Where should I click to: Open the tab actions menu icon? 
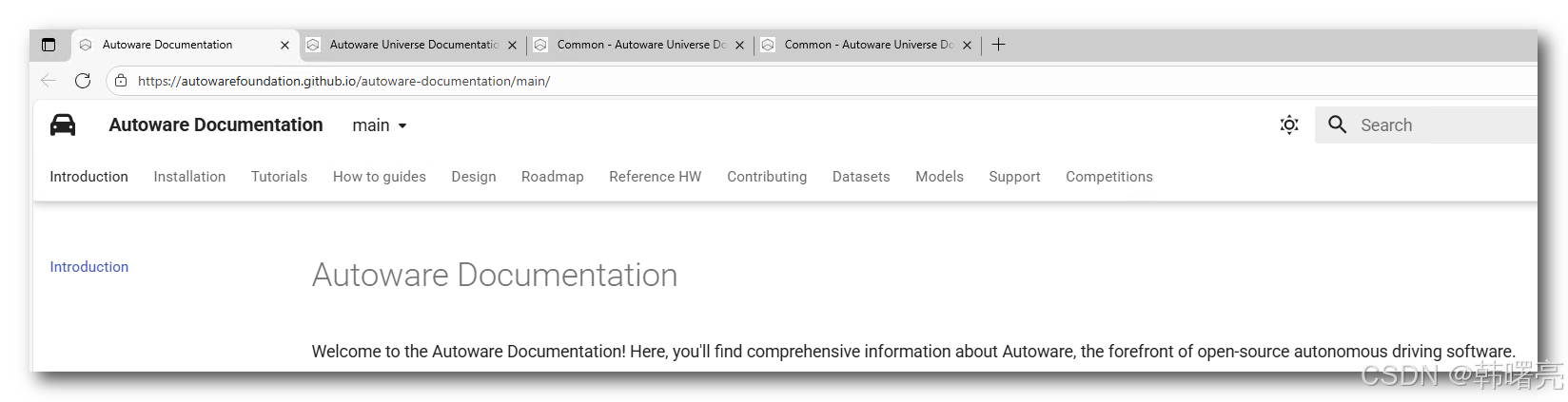(49, 45)
